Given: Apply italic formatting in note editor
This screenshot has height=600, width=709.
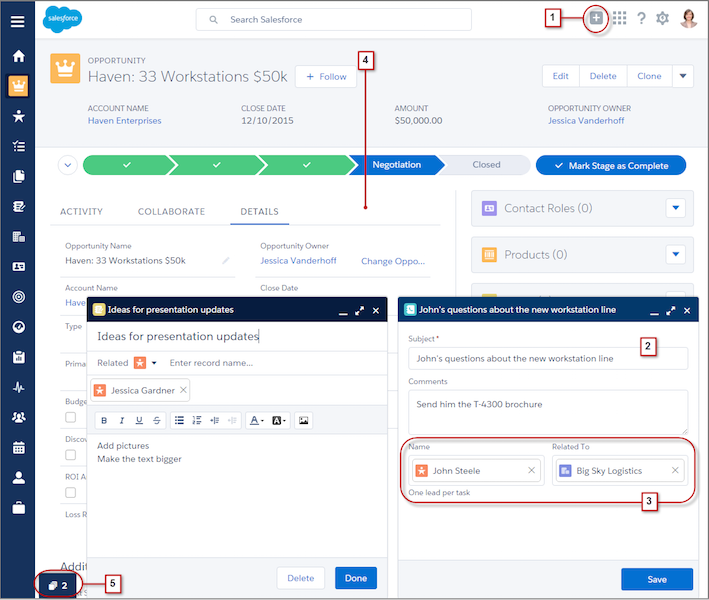Looking at the screenshot, I should pos(122,420).
